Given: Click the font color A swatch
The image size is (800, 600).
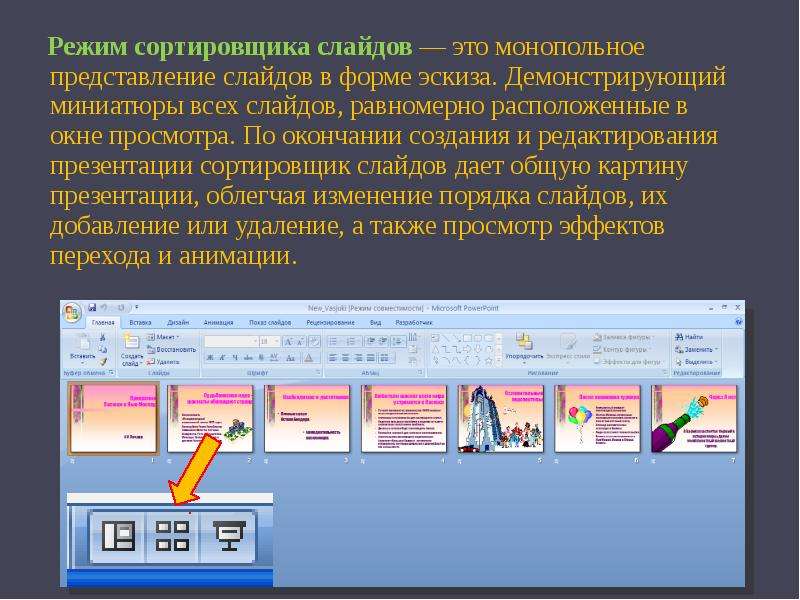Looking at the screenshot, I should 308,358.
